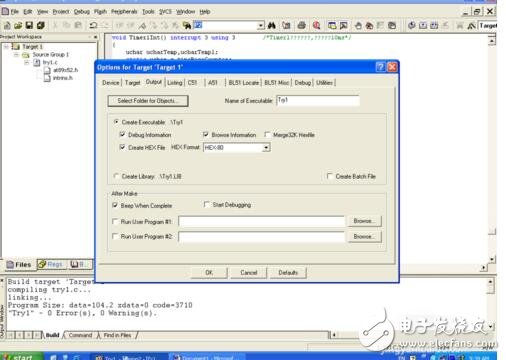Click the Print toolbar icon

click(x=302, y=25)
